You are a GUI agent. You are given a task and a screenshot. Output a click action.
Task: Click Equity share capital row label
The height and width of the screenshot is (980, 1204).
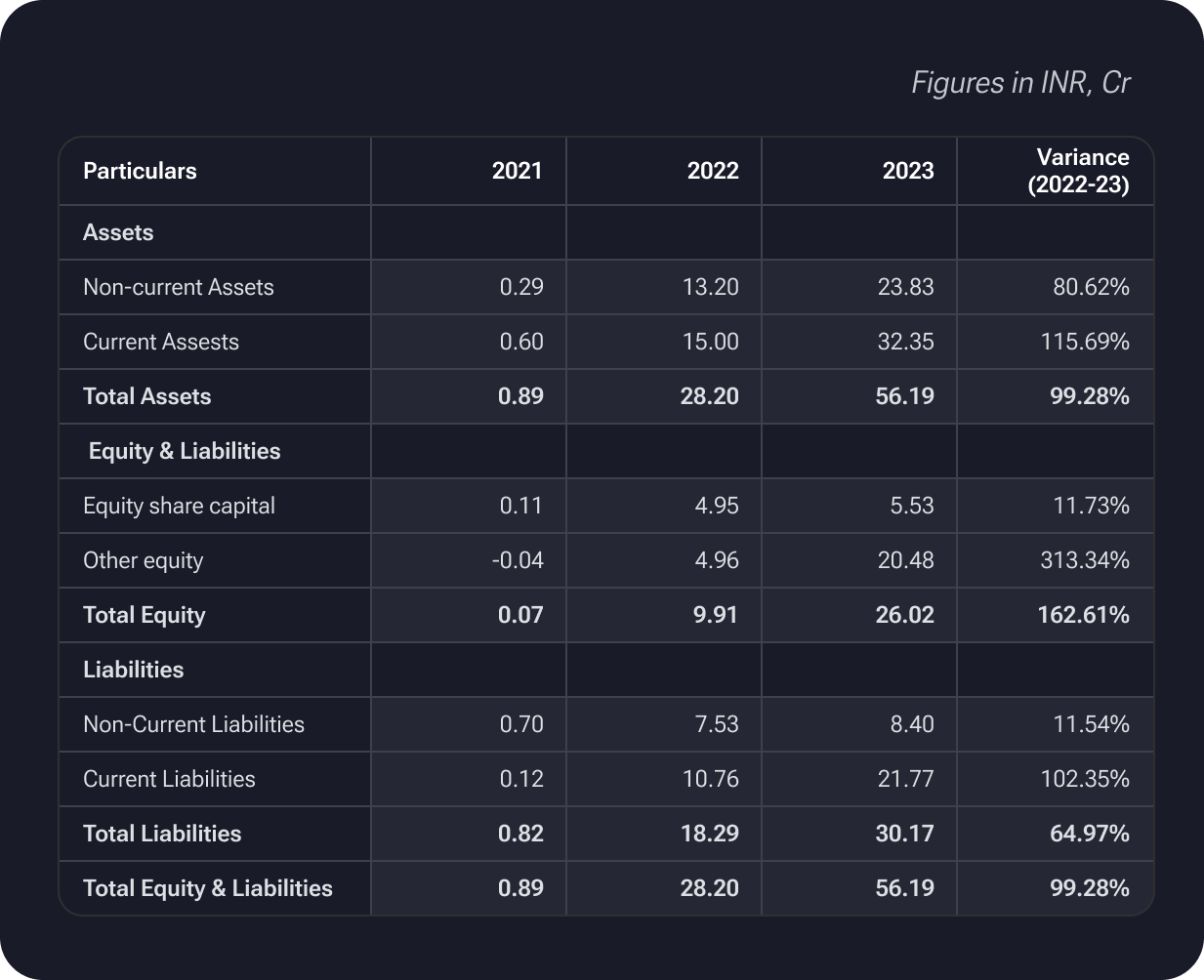pos(179,506)
